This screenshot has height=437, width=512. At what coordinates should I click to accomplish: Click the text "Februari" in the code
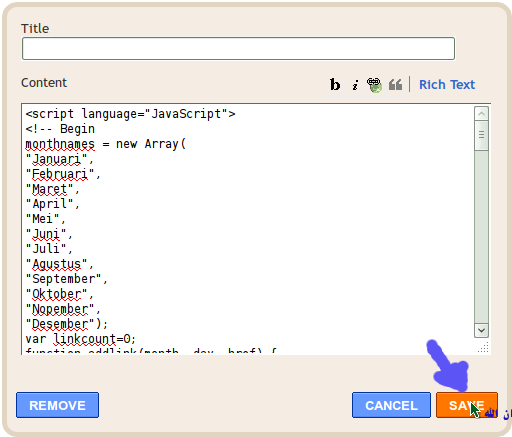[x=60, y=174]
